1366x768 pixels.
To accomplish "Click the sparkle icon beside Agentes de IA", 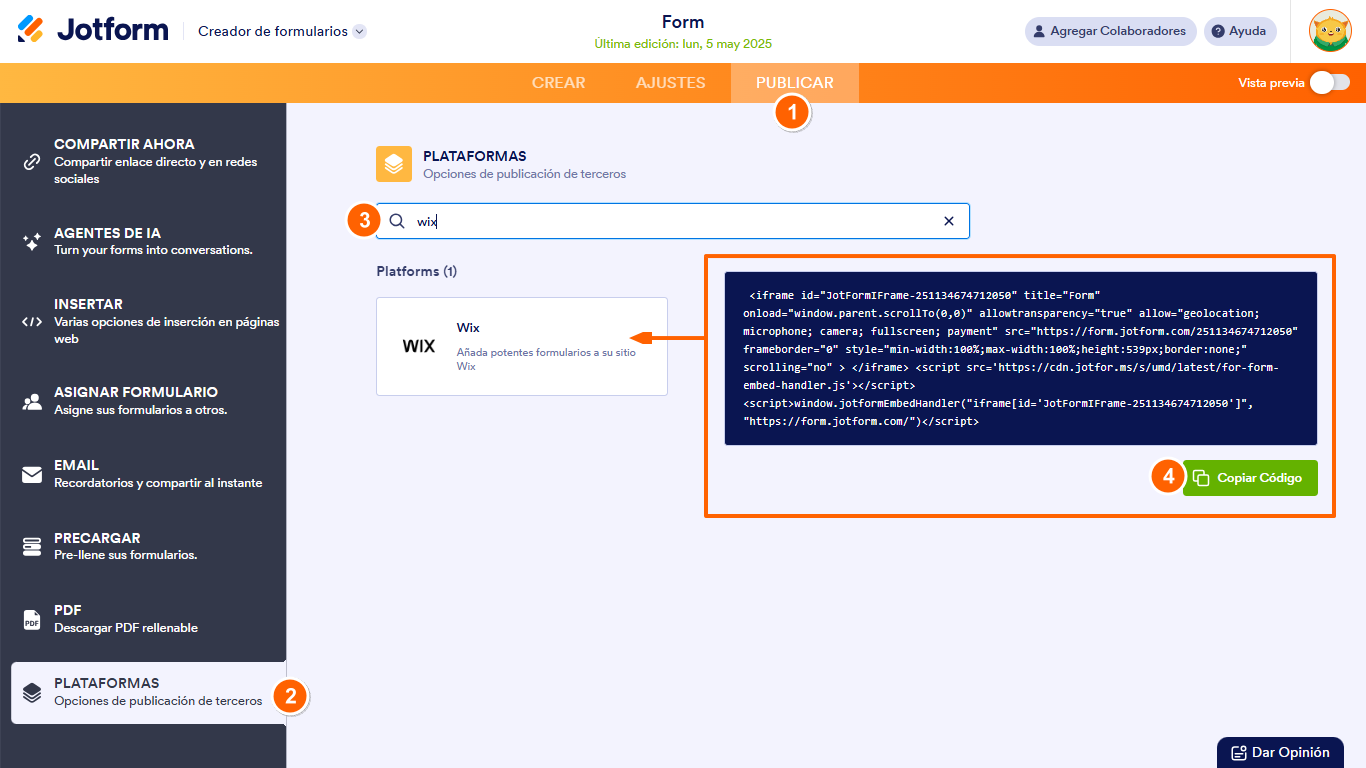I will click(x=32, y=241).
